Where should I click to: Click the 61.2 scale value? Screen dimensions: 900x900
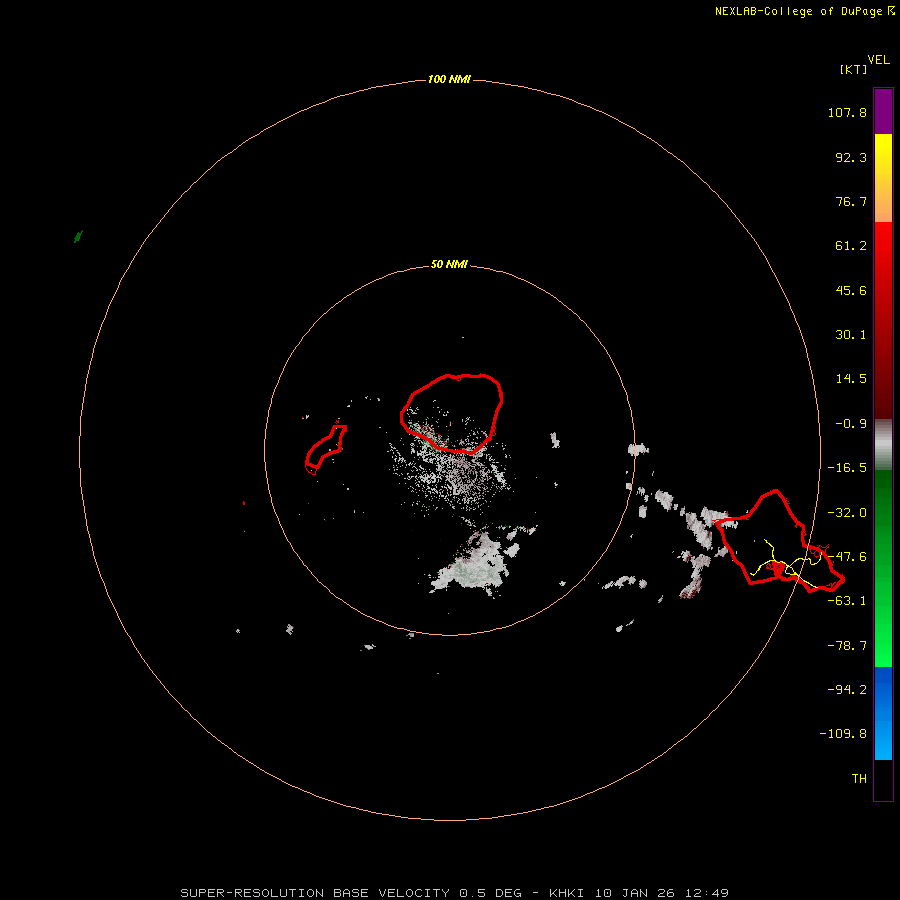(x=851, y=246)
